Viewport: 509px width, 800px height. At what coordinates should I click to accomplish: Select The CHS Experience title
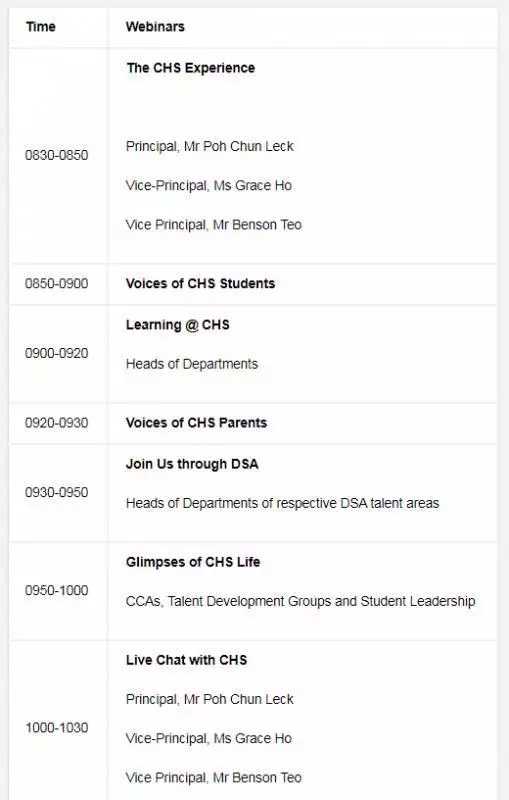click(x=191, y=68)
